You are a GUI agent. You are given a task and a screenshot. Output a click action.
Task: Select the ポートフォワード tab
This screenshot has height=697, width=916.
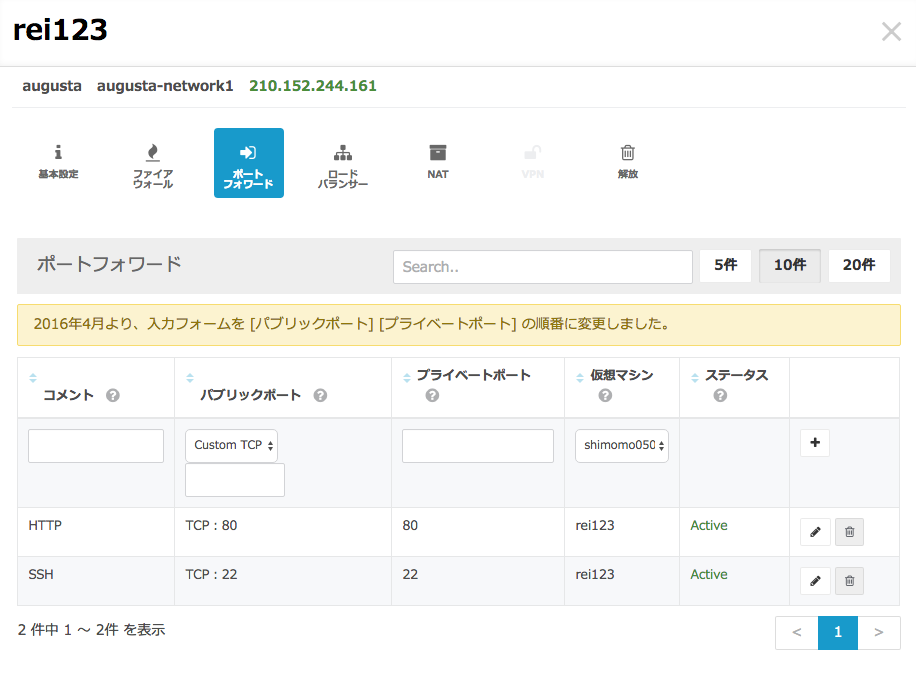point(249,162)
